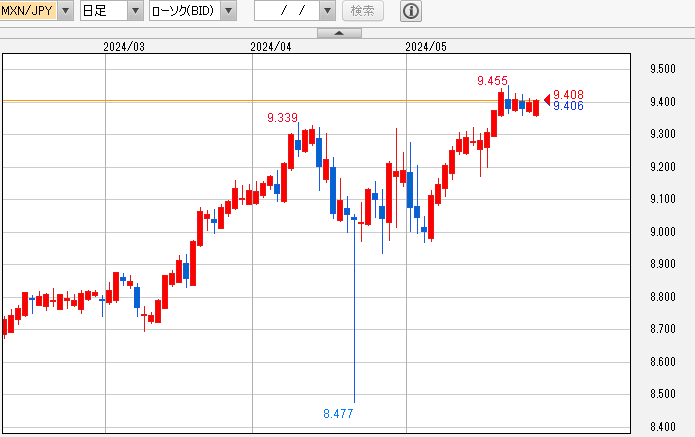Open the chart information icon
Viewport: 695px width, 437px height.
click(x=411, y=11)
